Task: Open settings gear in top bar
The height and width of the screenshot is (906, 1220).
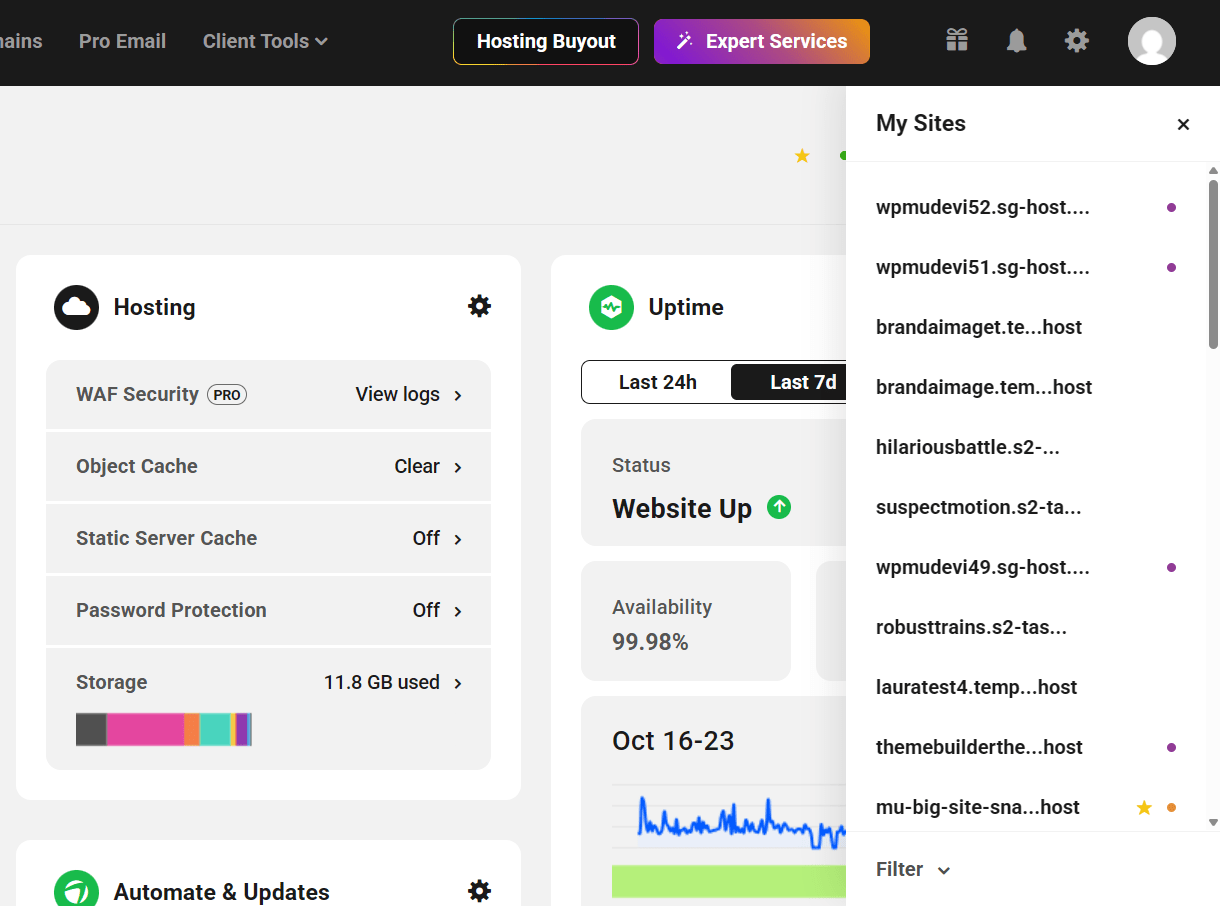Action: tap(1076, 40)
